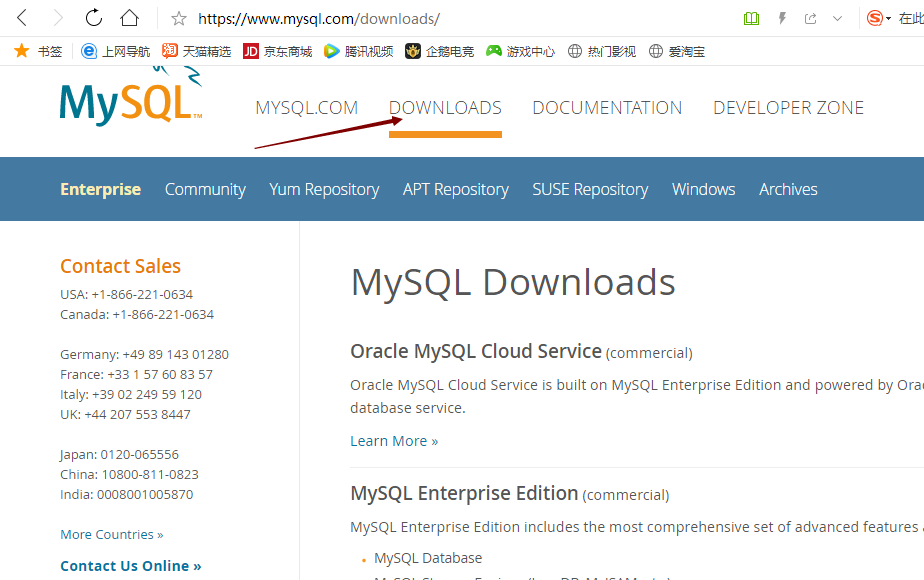Open the 天猫精选 bookmark
Screen dimensions: 924x580
[x=196, y=51]
